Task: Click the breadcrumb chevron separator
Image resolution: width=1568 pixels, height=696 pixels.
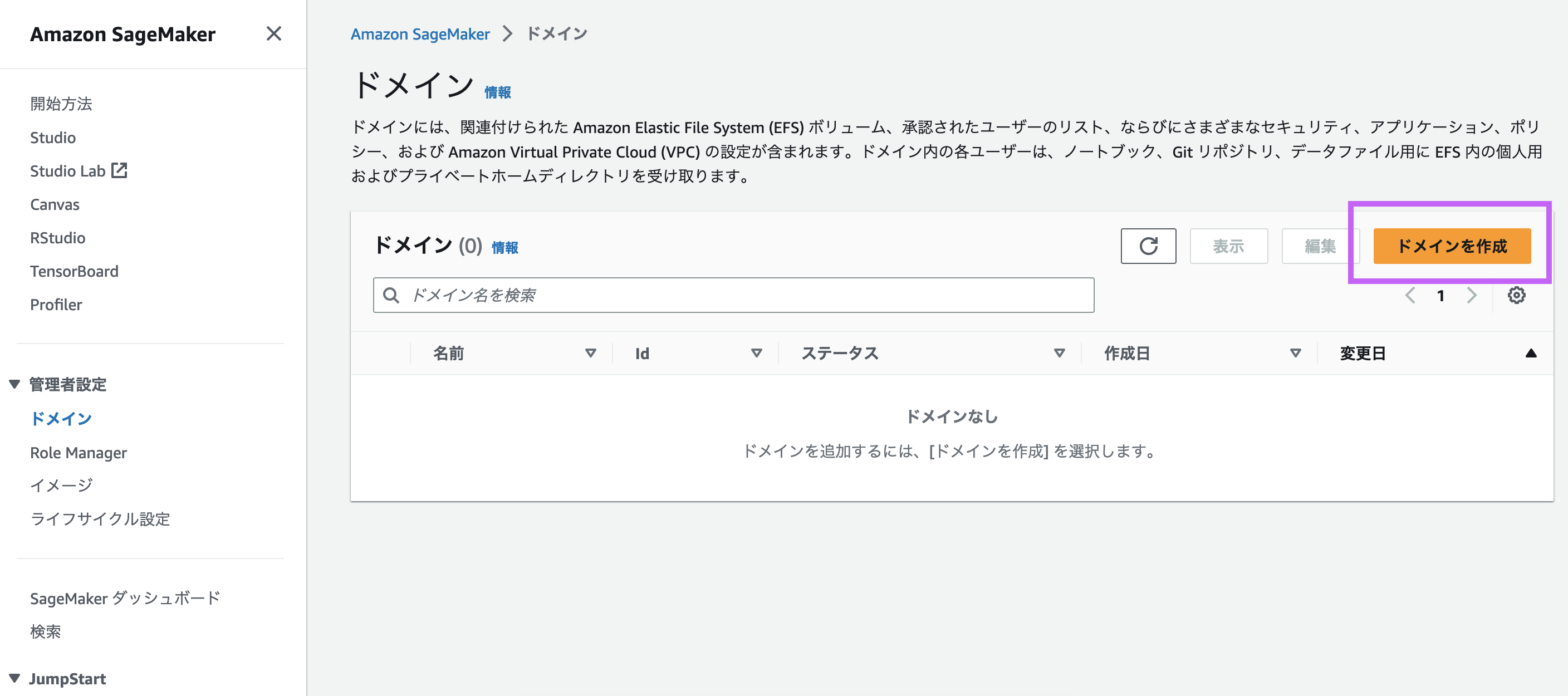Action: click(x=508, y=33)
